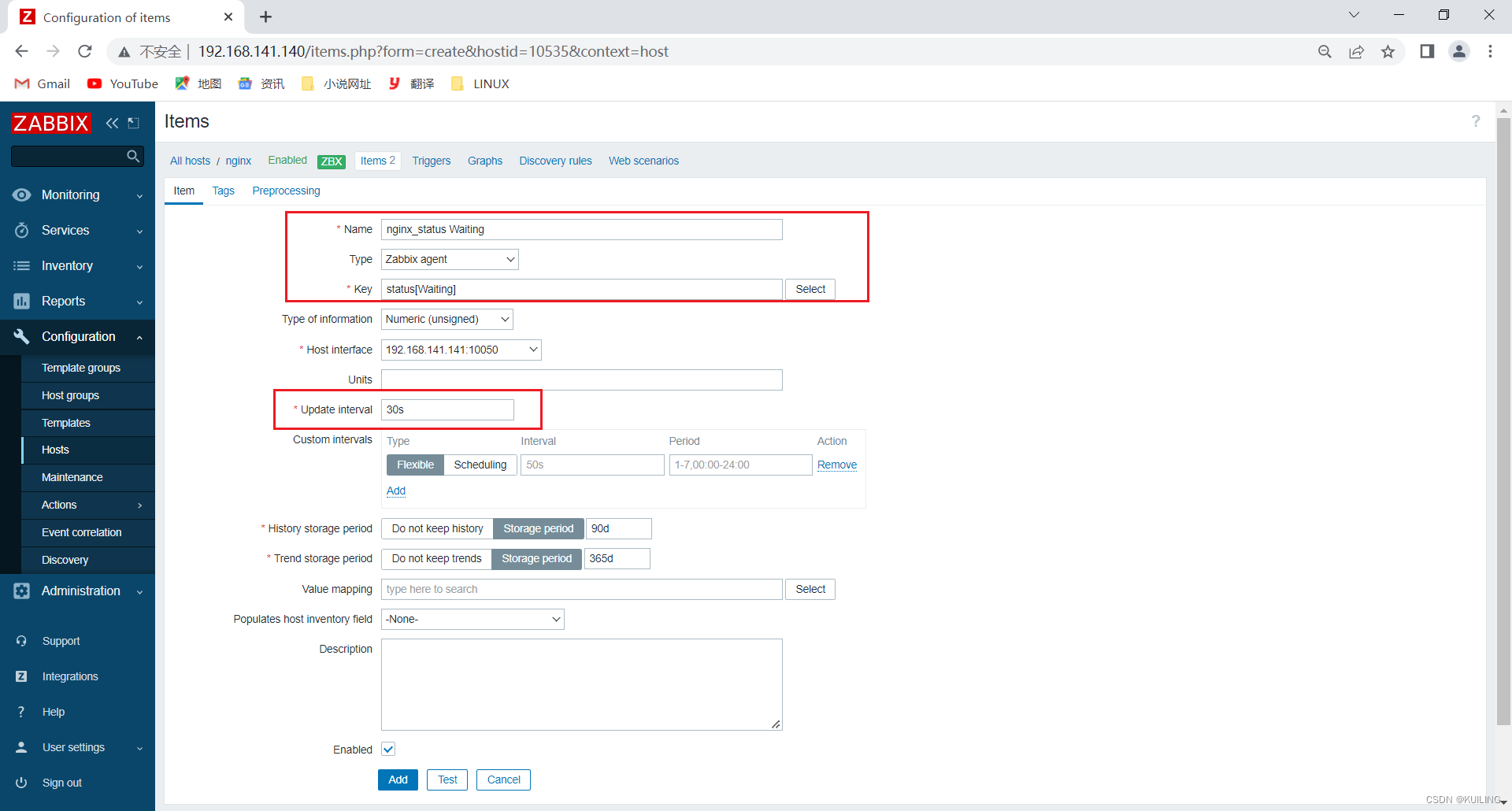This screenshot has width=1512, height=811.
Task: Go back with the browser back arrow
Action: click(x=21, y=51)
